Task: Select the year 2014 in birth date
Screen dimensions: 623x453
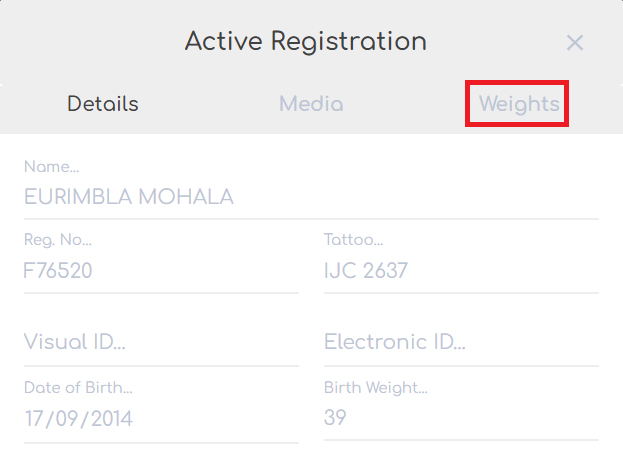Action: coord(112,419)
